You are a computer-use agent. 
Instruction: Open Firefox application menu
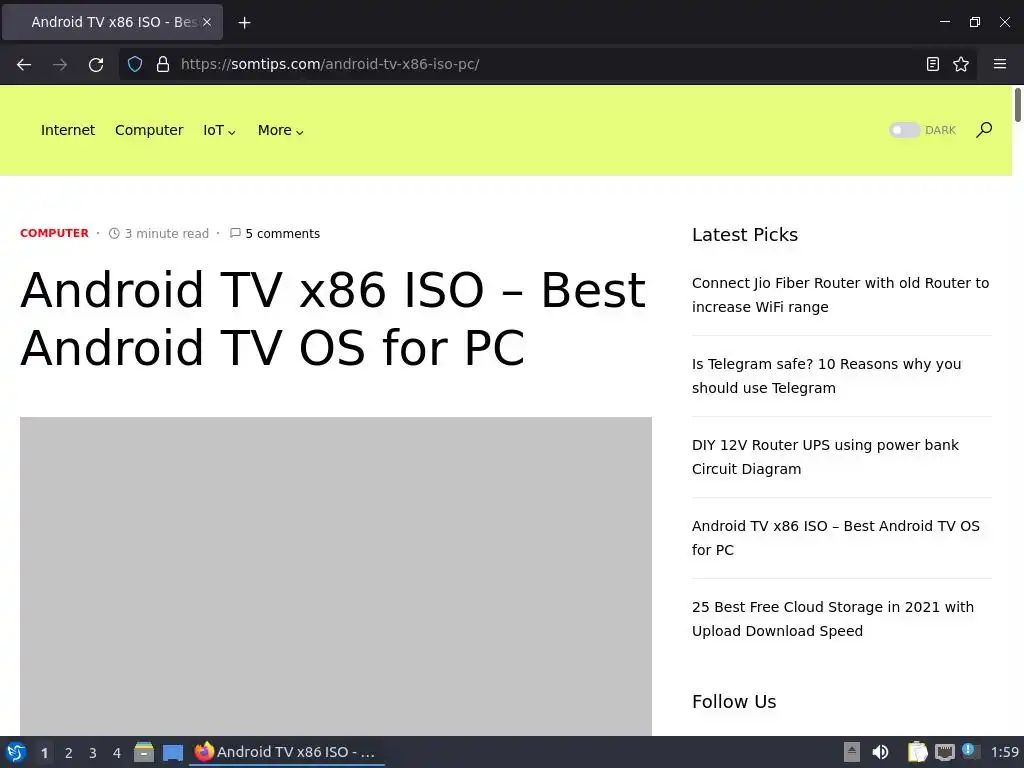pyautogui.click(x=1000, y=64)
